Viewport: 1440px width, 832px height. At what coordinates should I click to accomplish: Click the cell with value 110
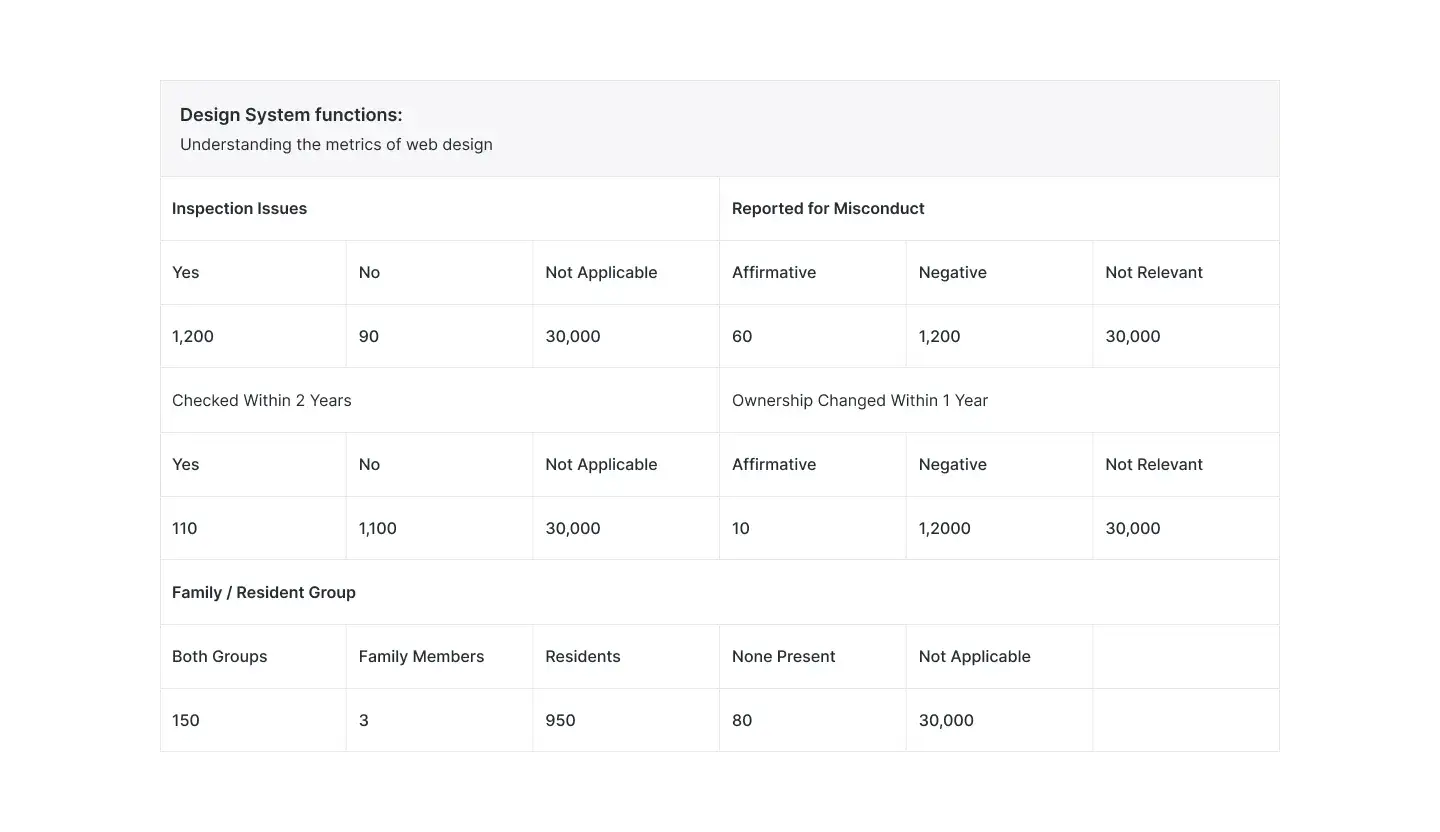(x=185, y=528)
